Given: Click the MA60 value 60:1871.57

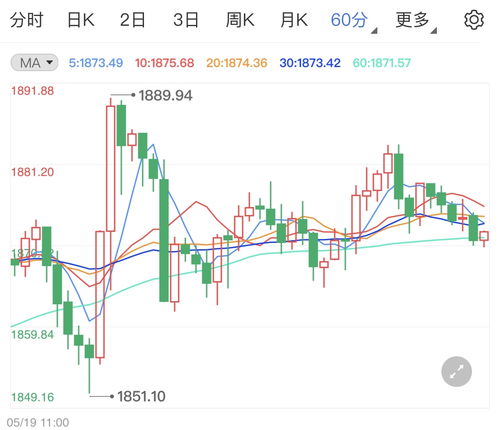Looking at the screenshot, I should click(x=382, y=63).
